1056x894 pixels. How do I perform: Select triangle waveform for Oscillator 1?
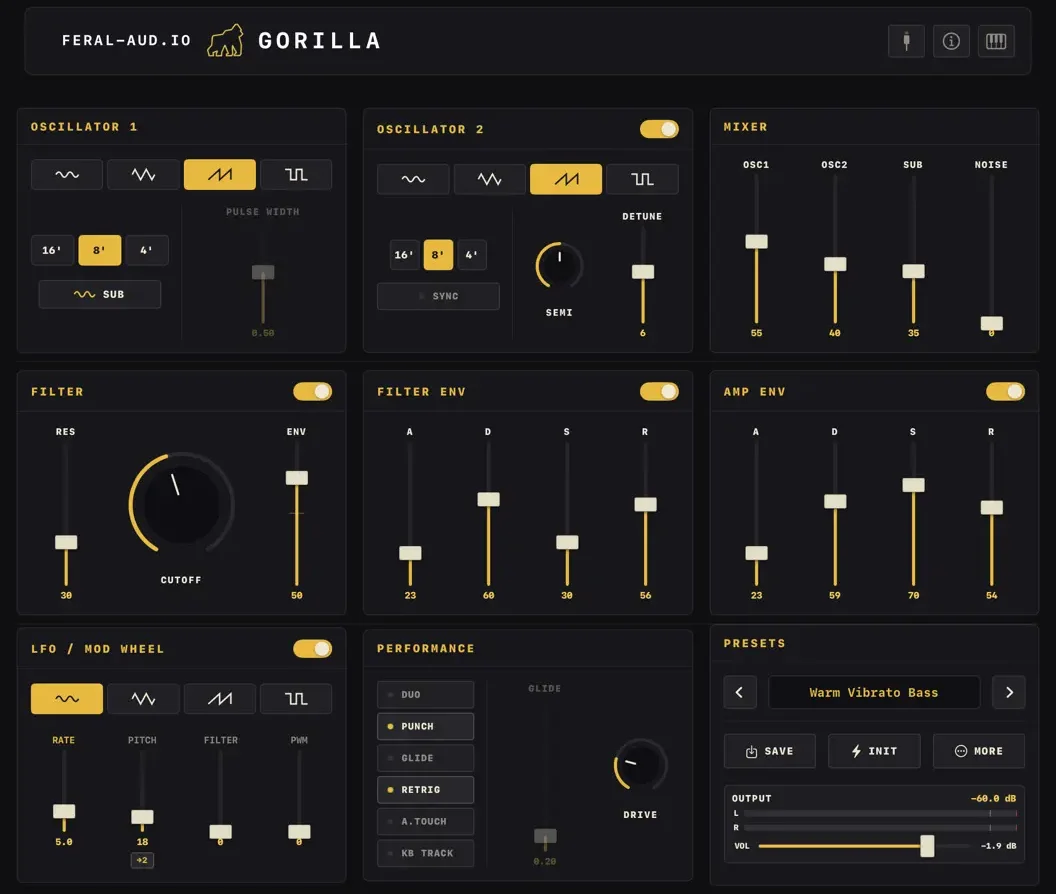tap(143, 174)
